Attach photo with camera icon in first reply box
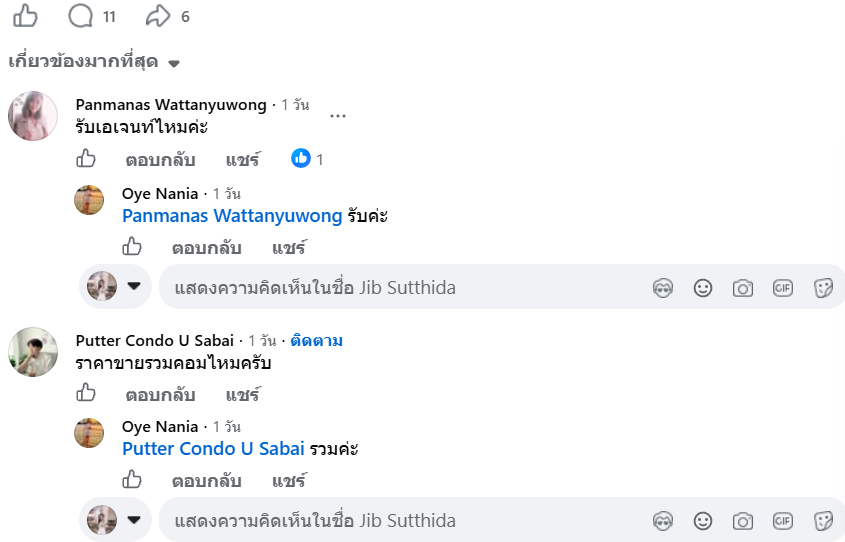845x542 pixels. pos(743,288)
